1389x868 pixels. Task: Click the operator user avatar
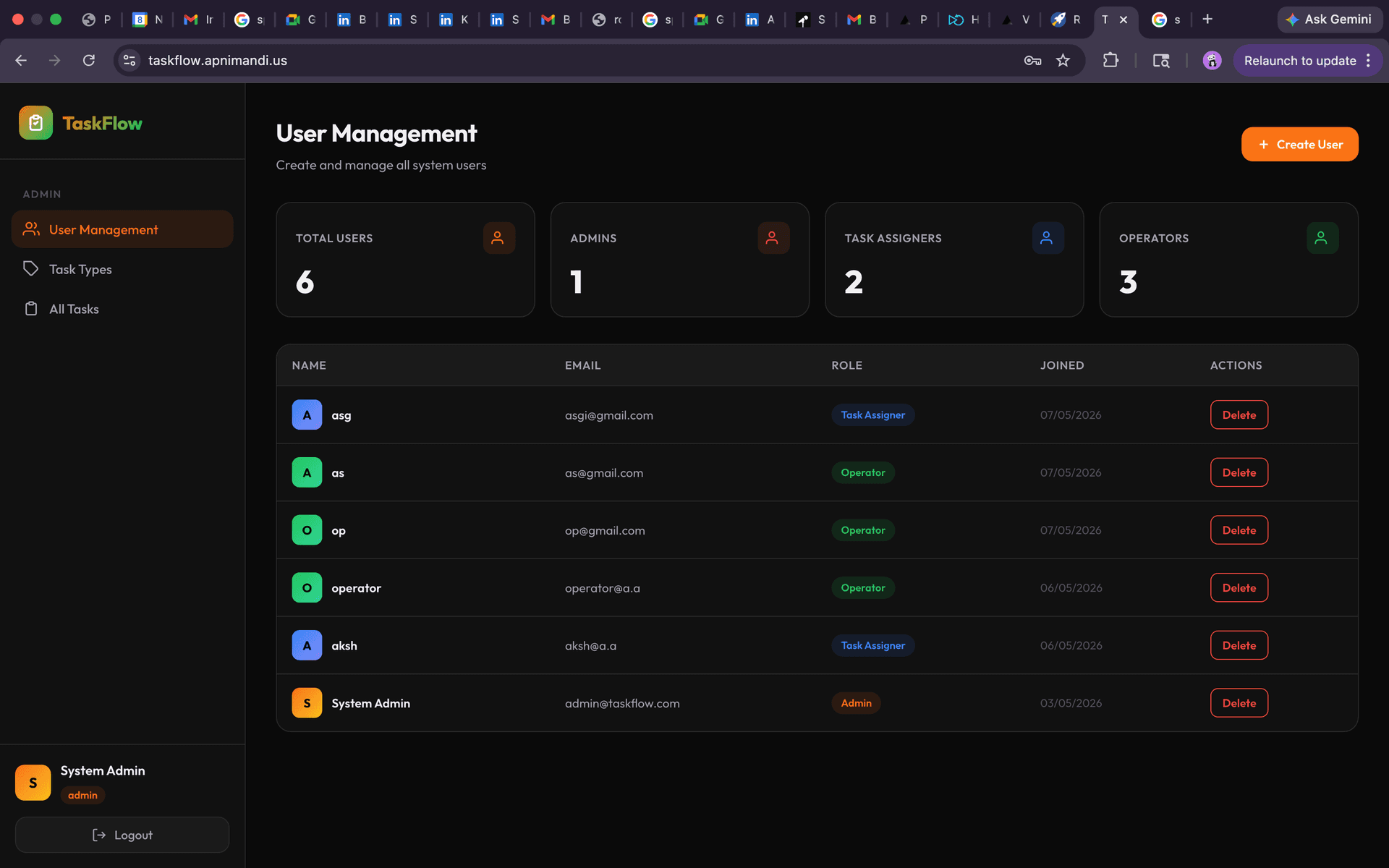(307, 588)
